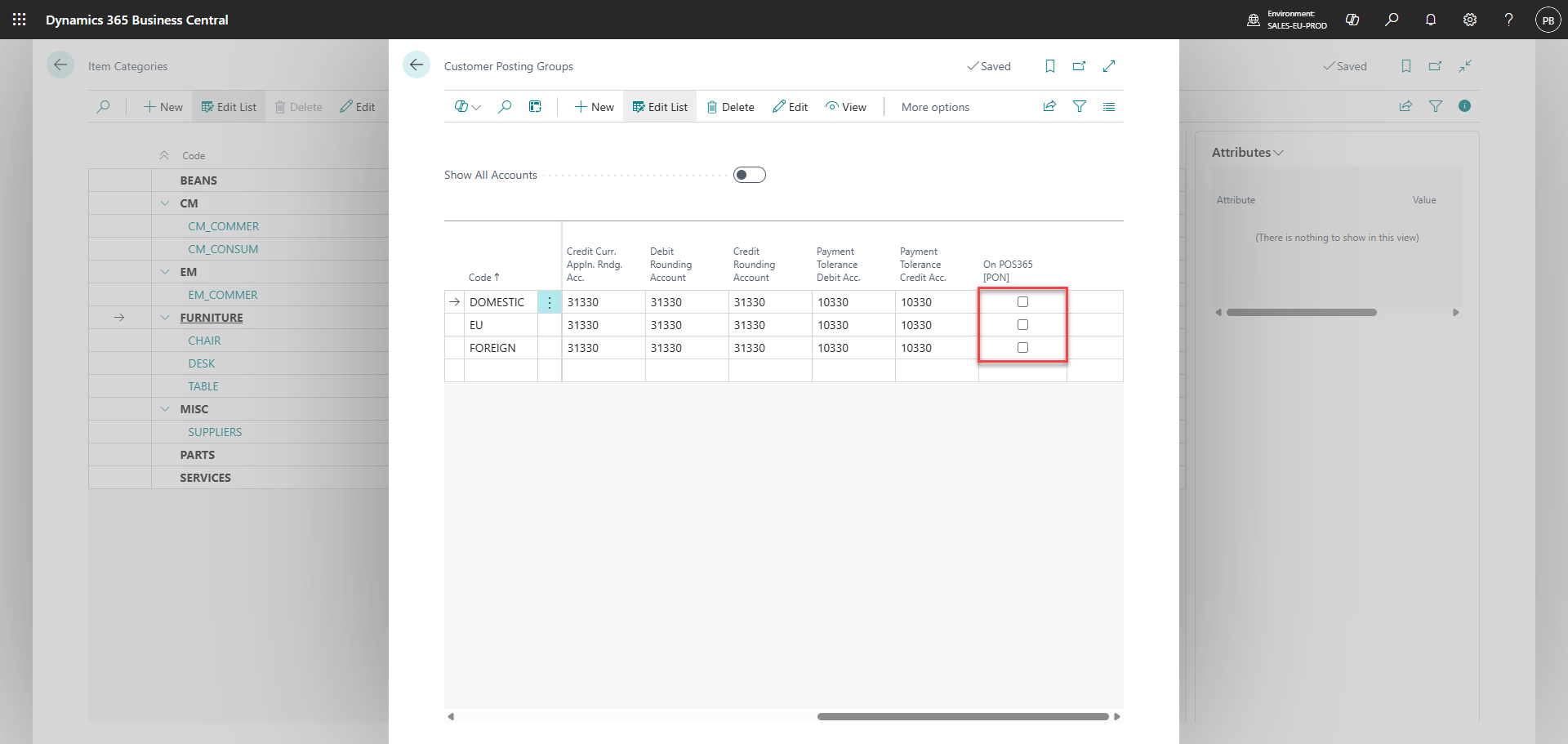Click the On POS365 [PON] column header
This screenshot has height=744, width=1568.
point(1008,271)
